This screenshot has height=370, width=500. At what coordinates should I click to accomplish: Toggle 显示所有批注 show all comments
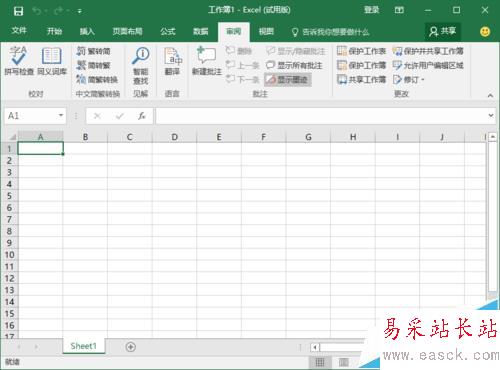pos(294,65)
